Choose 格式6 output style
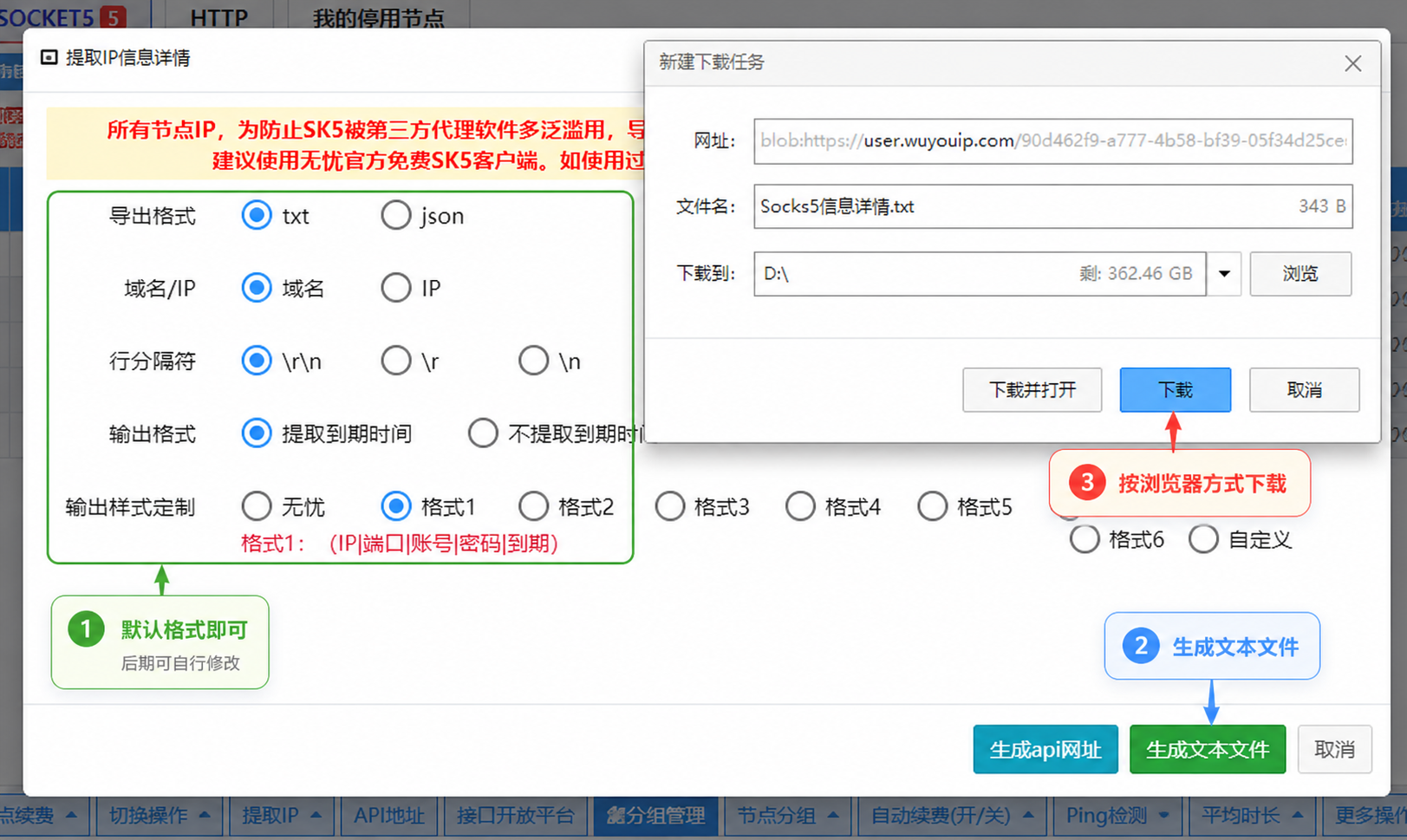Viewport: 1407px width, 840px height. tap(1084, 539)
